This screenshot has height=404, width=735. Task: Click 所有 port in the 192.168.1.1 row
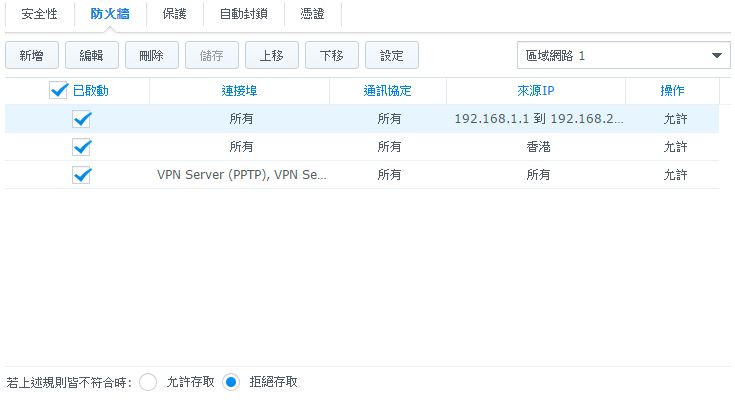click(241, 119)
